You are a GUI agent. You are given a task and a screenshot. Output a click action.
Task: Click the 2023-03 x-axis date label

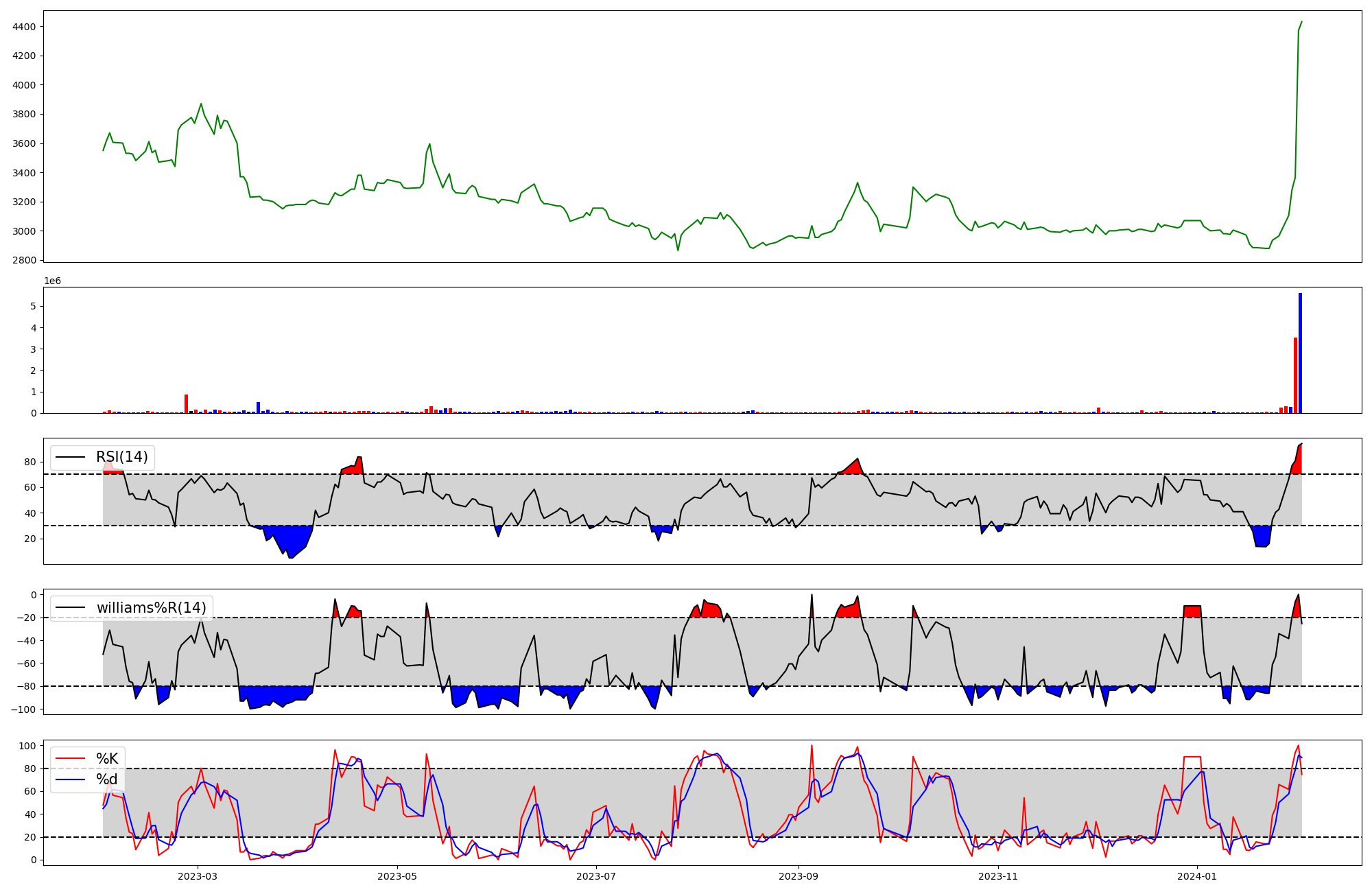pyautogui.click(x=198, y=876)
